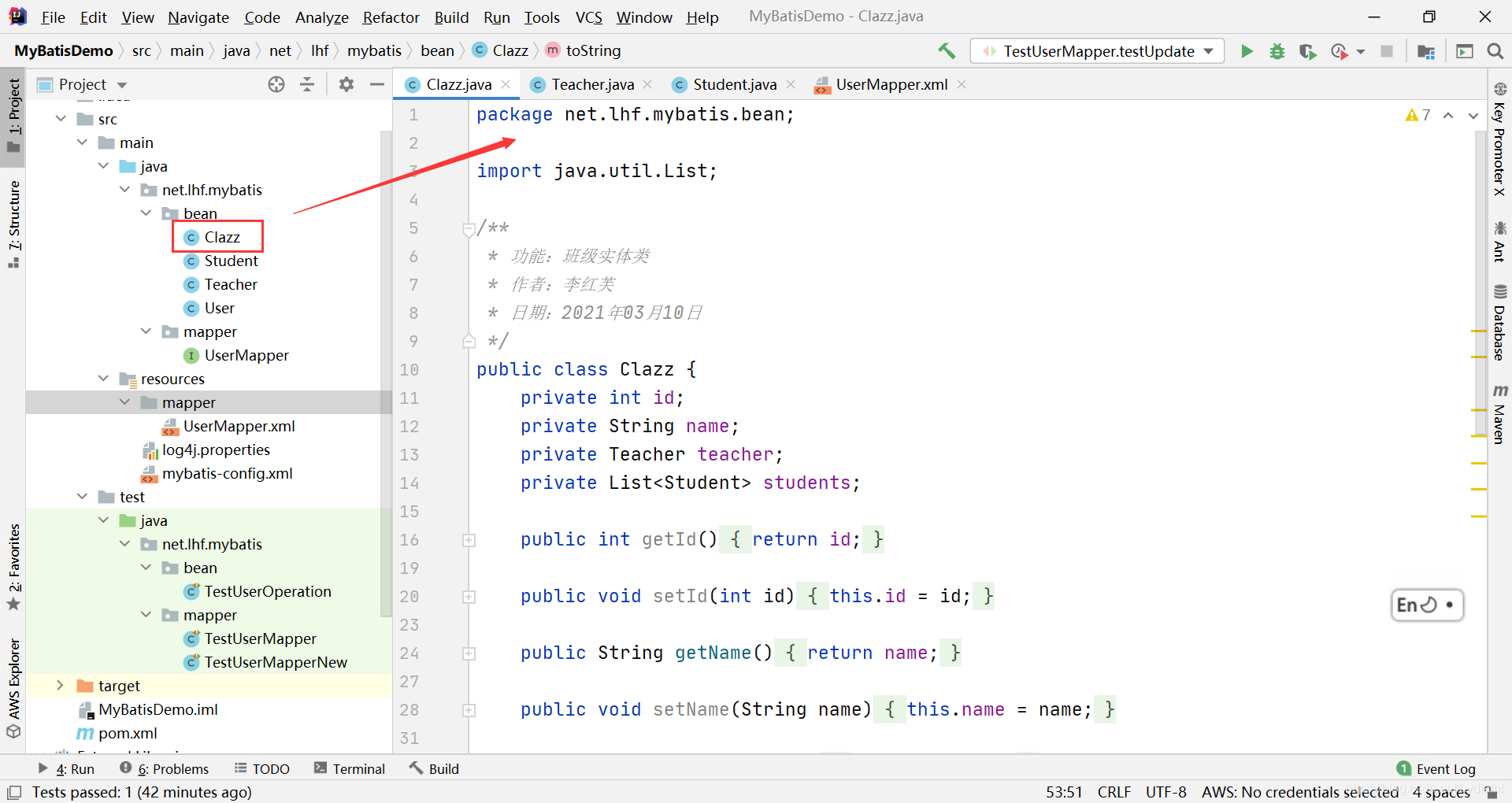Open the AWS Explorer tool window
The image size is (1512, 803).
13,688
